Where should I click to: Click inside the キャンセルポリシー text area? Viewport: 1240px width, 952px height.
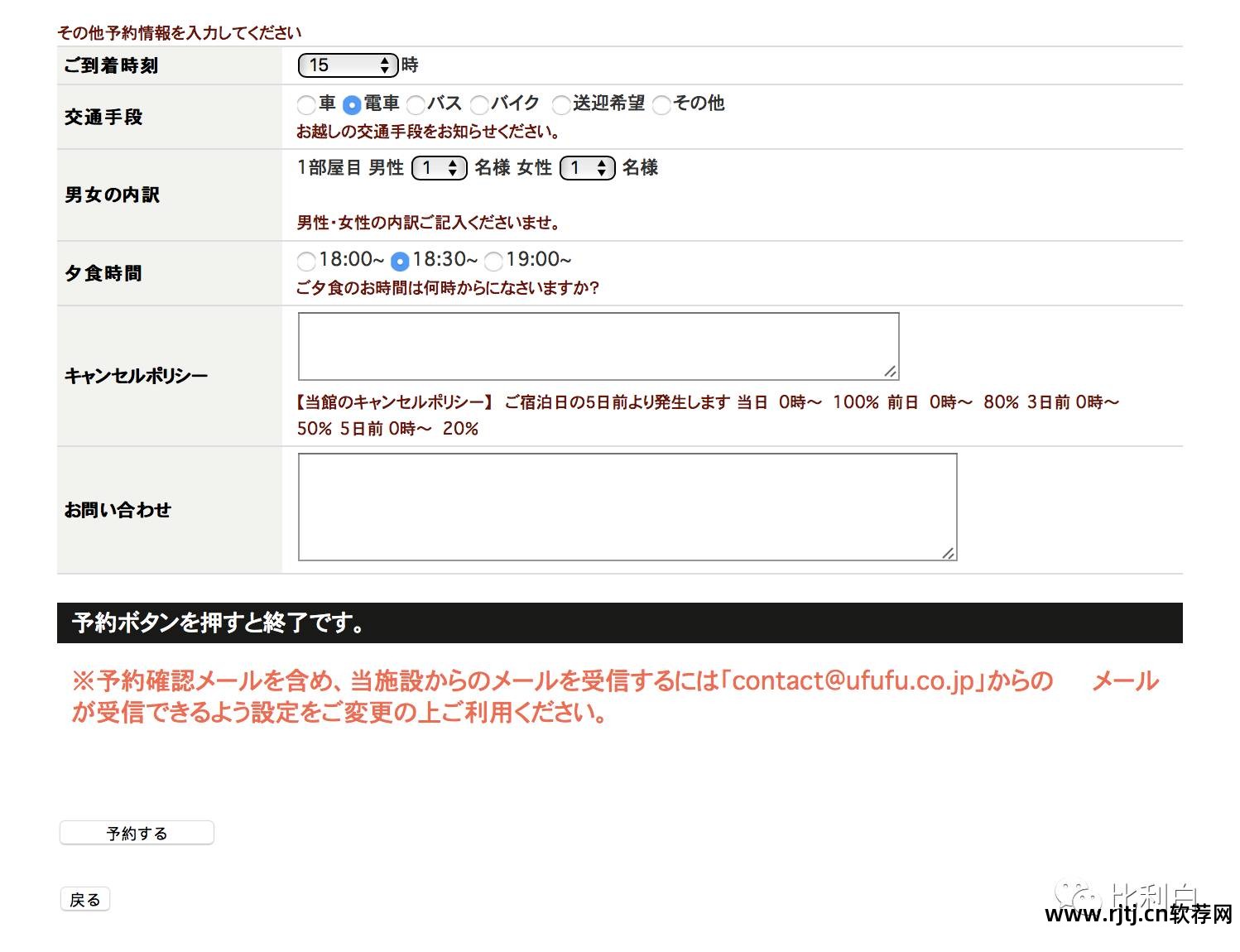pyautogui.click(x=598, y=344)
